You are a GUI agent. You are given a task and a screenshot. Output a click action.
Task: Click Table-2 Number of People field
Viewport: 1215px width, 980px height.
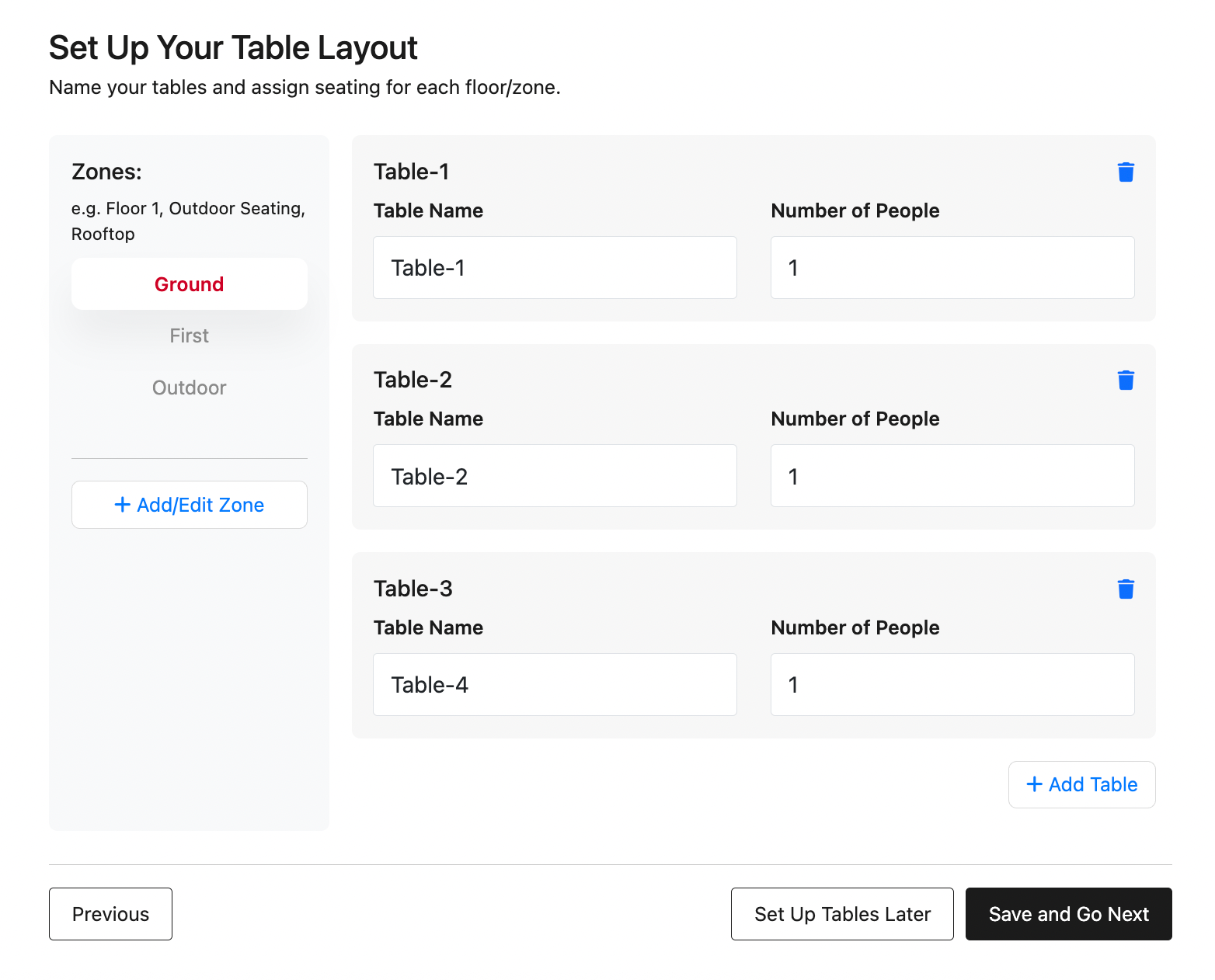[952, 476]
